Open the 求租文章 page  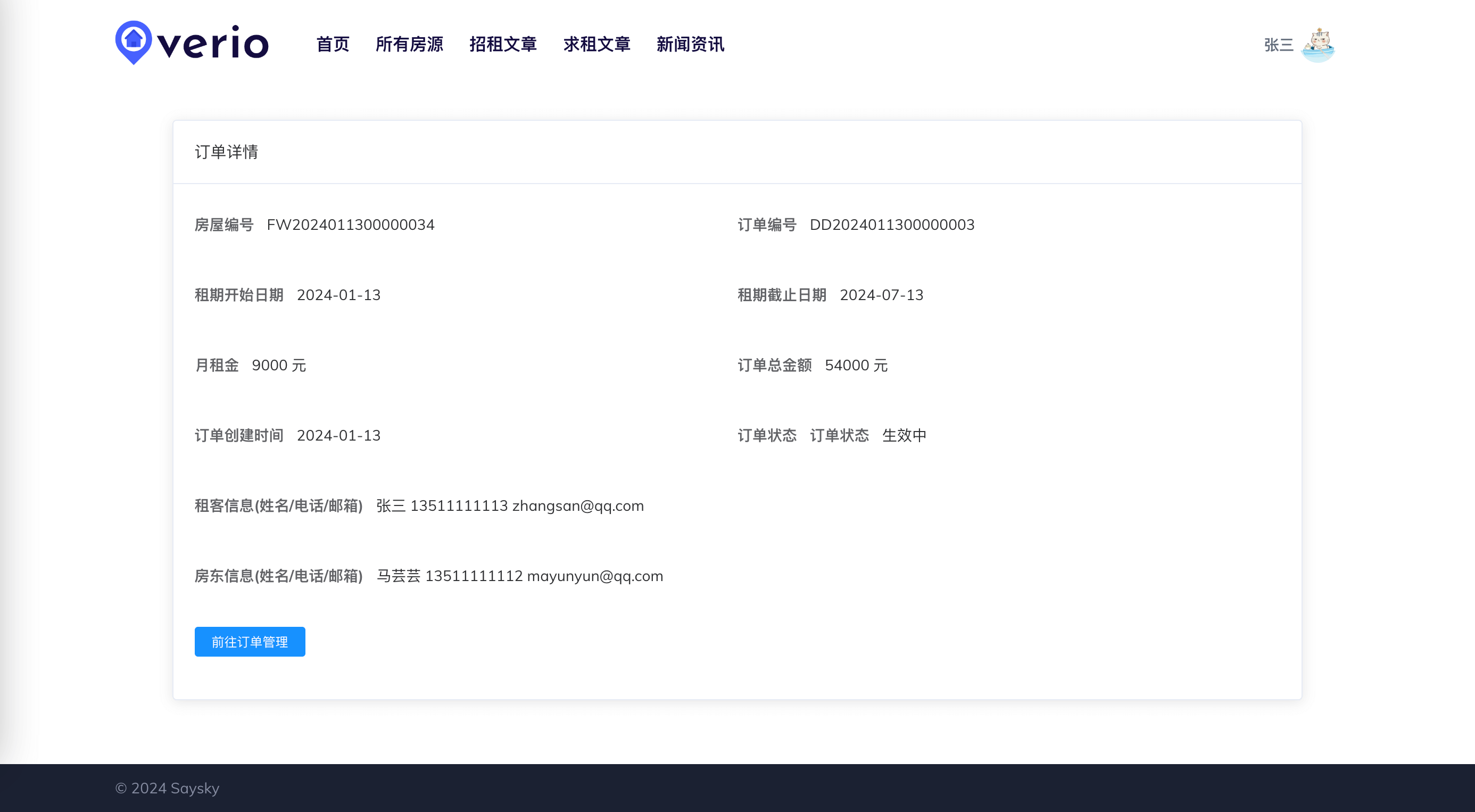[597, 45]
